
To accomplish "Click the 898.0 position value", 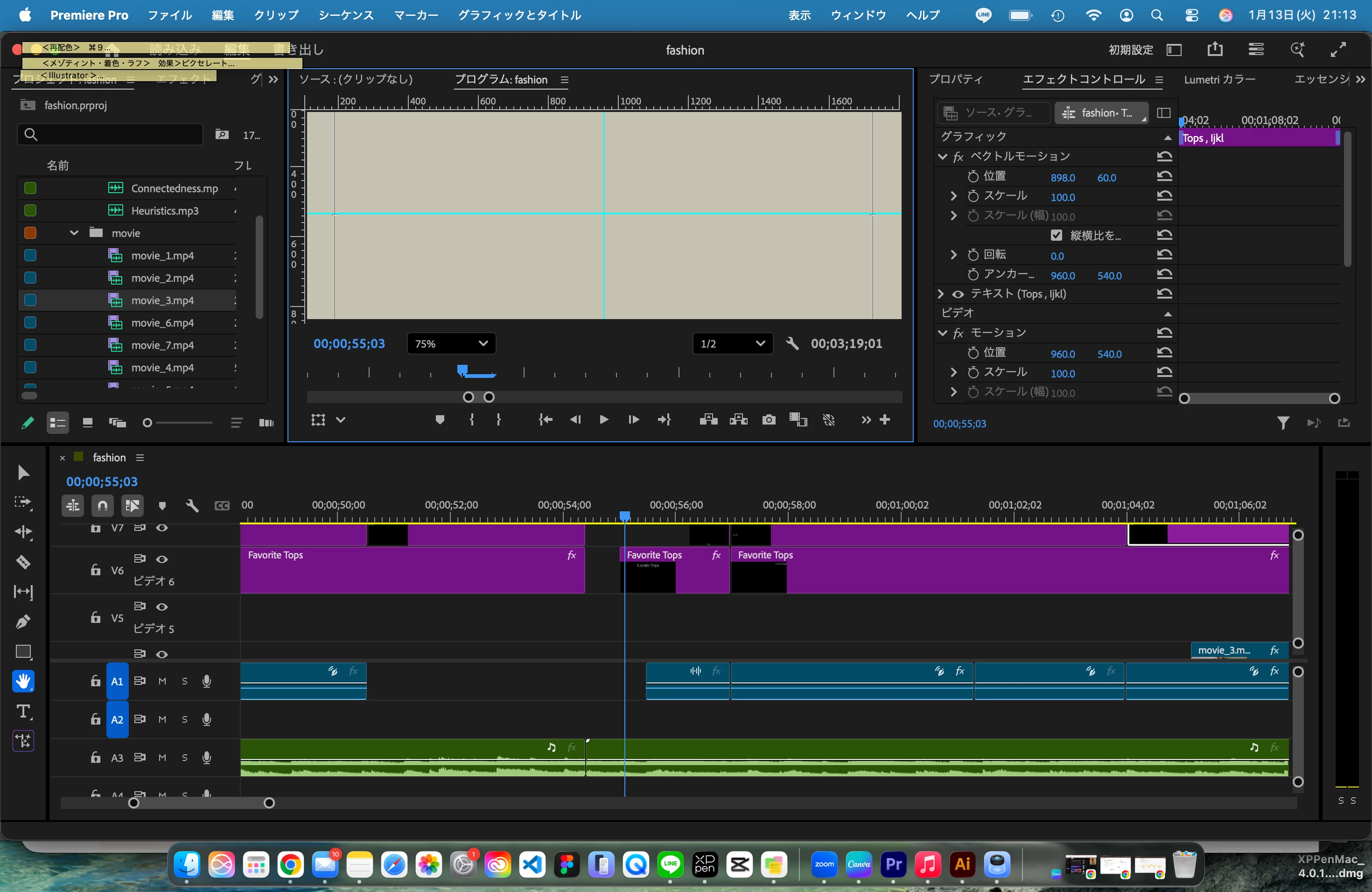I will (x=1063, y=177).
